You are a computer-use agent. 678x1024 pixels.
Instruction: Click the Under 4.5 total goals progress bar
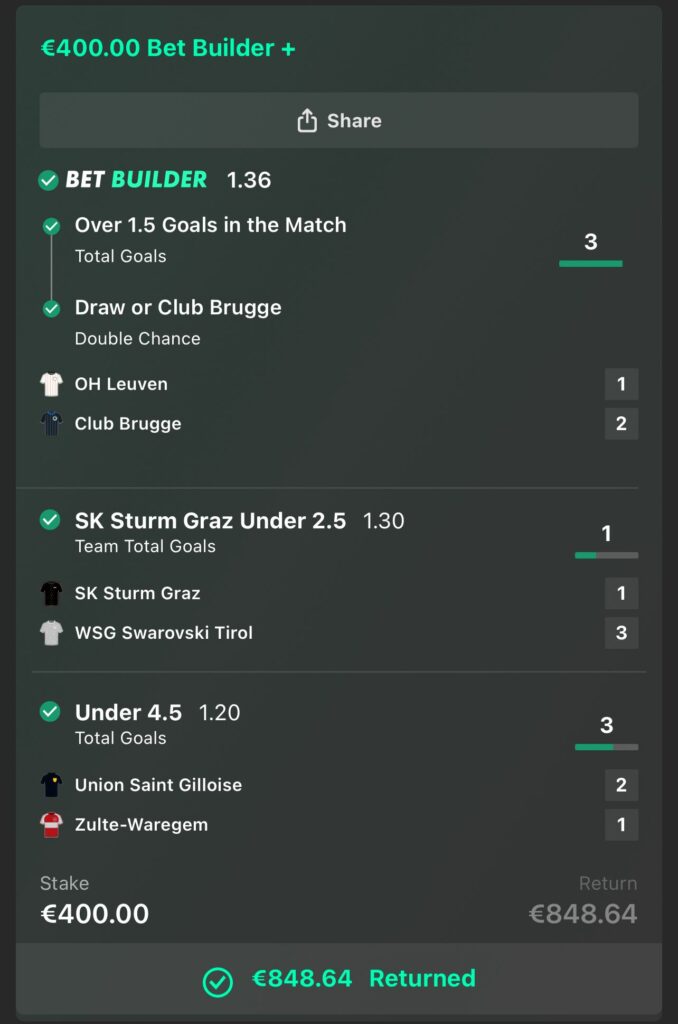pyautogui.click(x=606, y=747)
